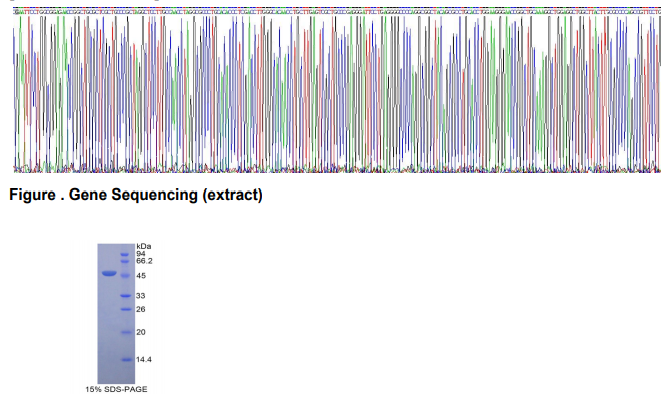Click the 26 marker label

pyautogui.click(x=141, y=309)
